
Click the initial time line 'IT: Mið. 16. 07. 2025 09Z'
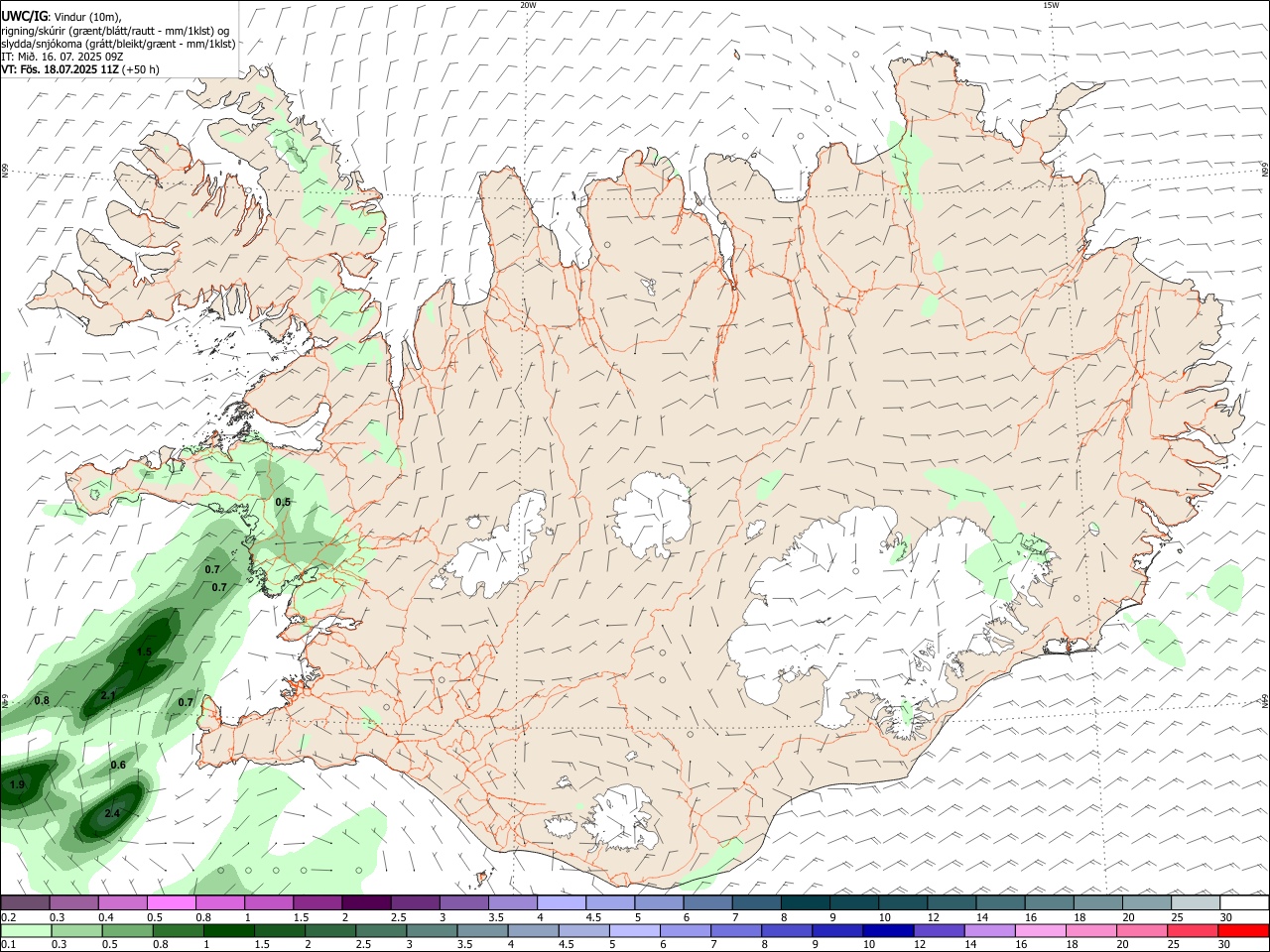point(63,57)
